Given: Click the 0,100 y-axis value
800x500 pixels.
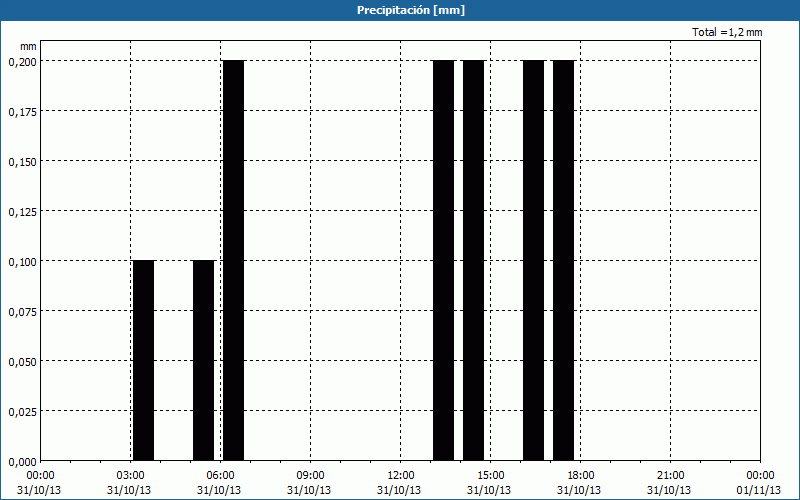Looking at the screenshot, I should [22, 261].
